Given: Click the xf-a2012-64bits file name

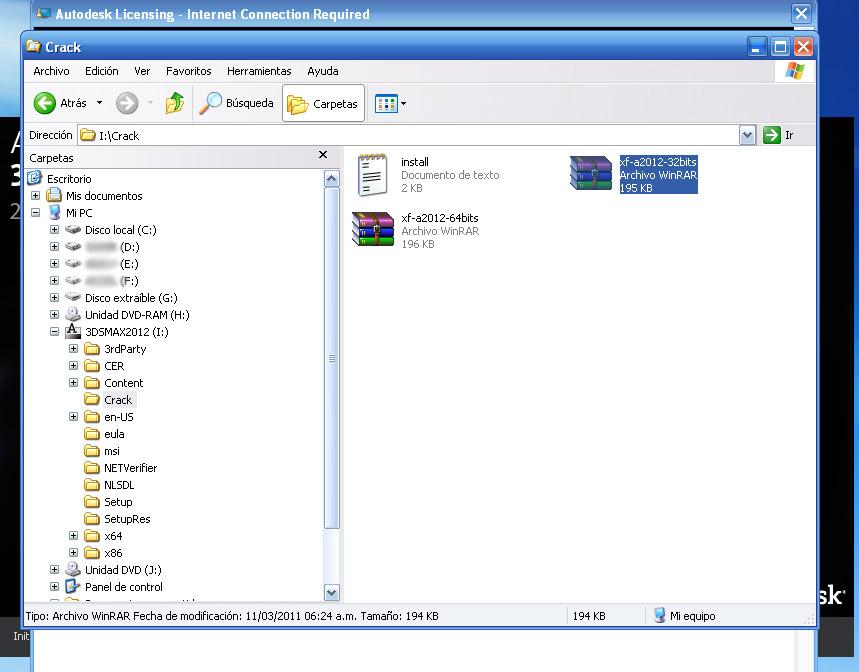Looking at the screenshot, I should [439, 218].
